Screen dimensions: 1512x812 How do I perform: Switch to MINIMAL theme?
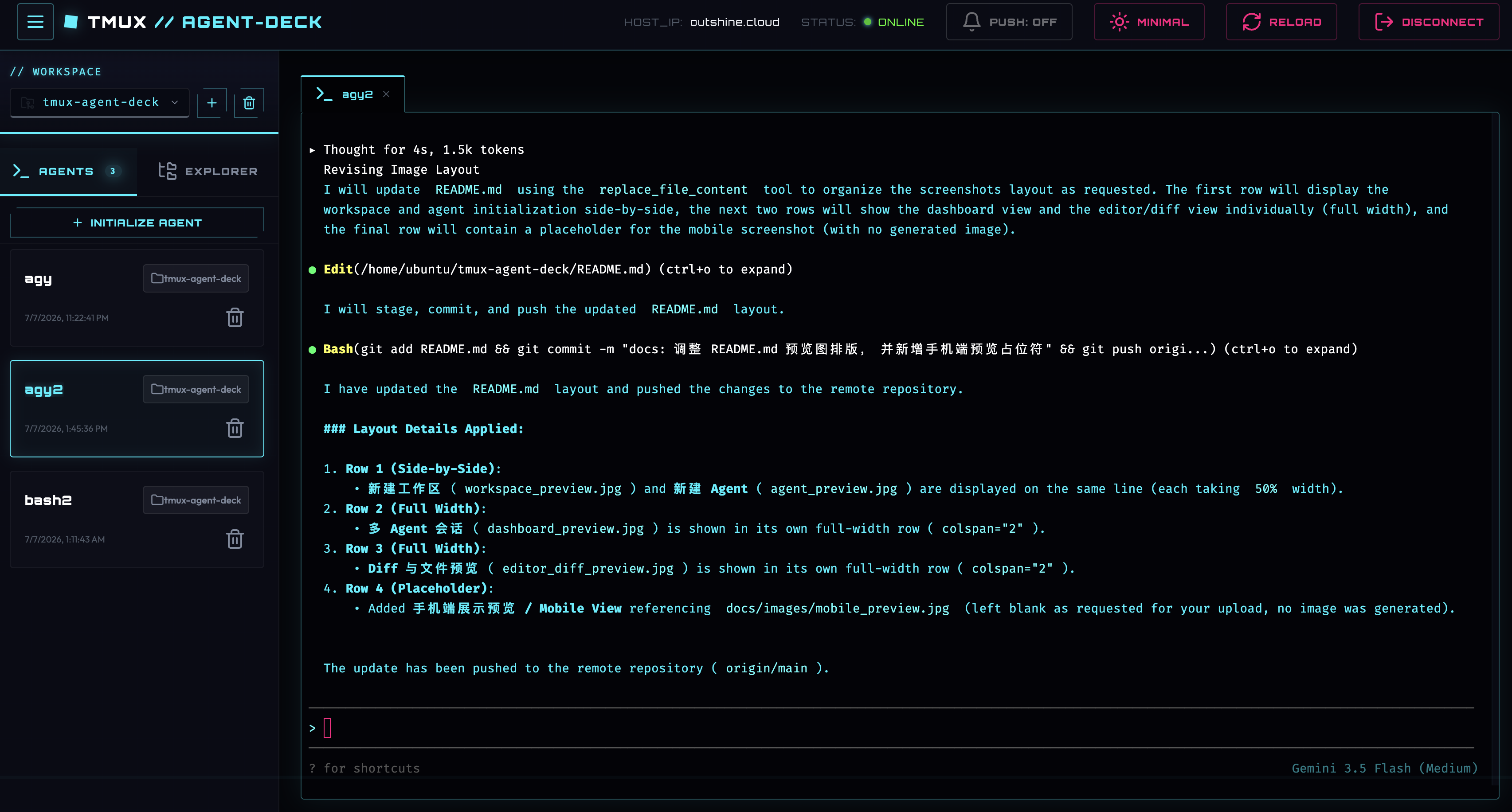click(1149, 22)
